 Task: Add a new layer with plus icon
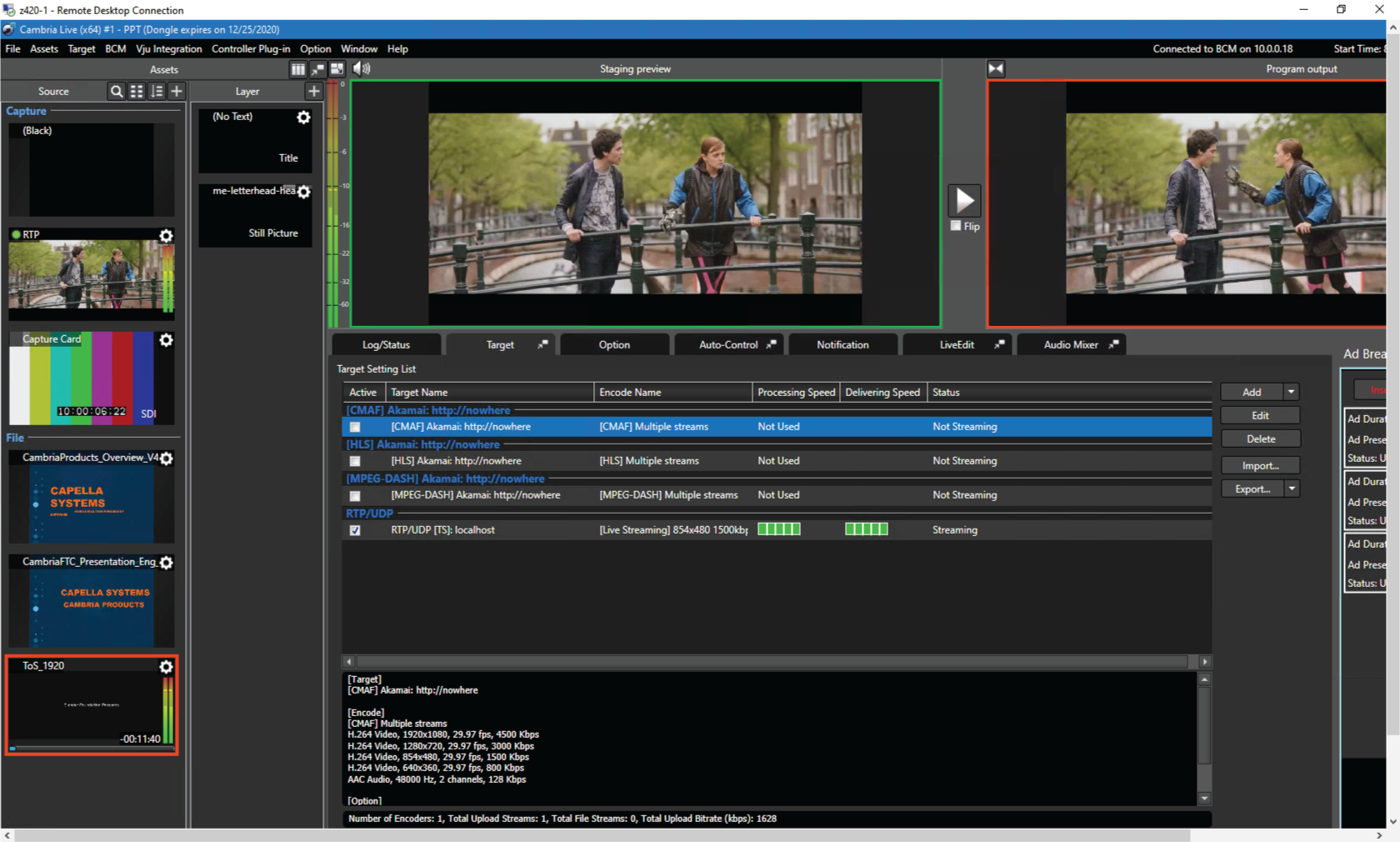click(x=313, y=92)
